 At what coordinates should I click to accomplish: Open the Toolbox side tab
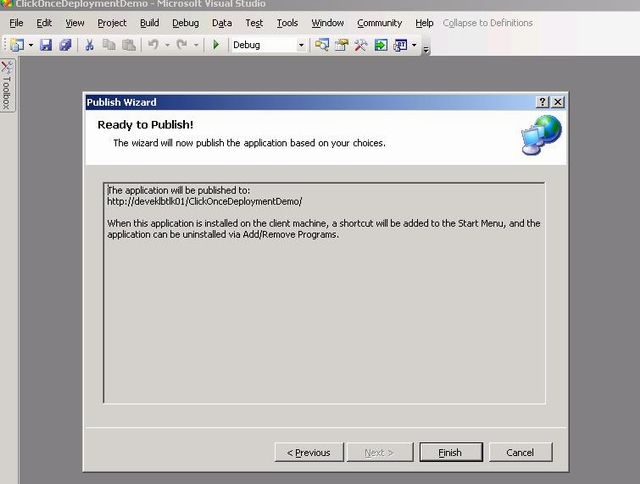pos(7,86)
